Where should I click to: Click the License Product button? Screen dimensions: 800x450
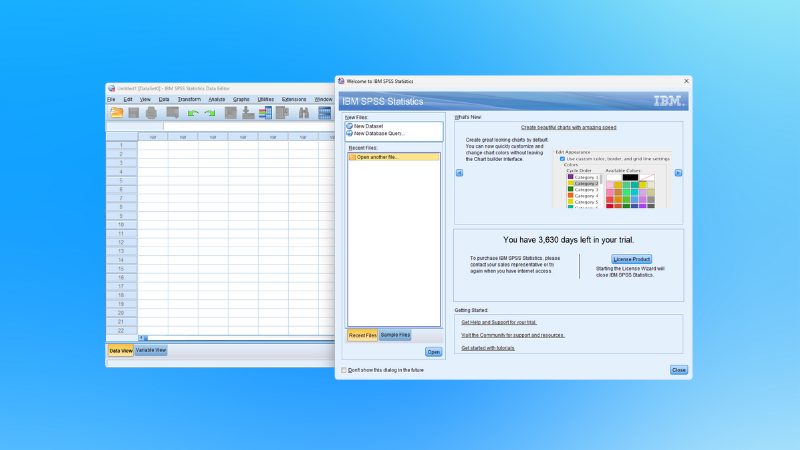click(x=632, y=259)
